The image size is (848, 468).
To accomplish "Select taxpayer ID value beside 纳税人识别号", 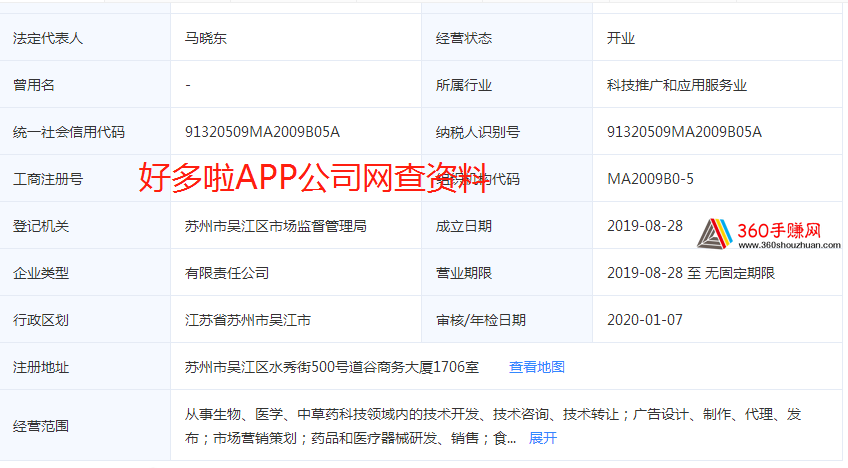I will 684,132.
